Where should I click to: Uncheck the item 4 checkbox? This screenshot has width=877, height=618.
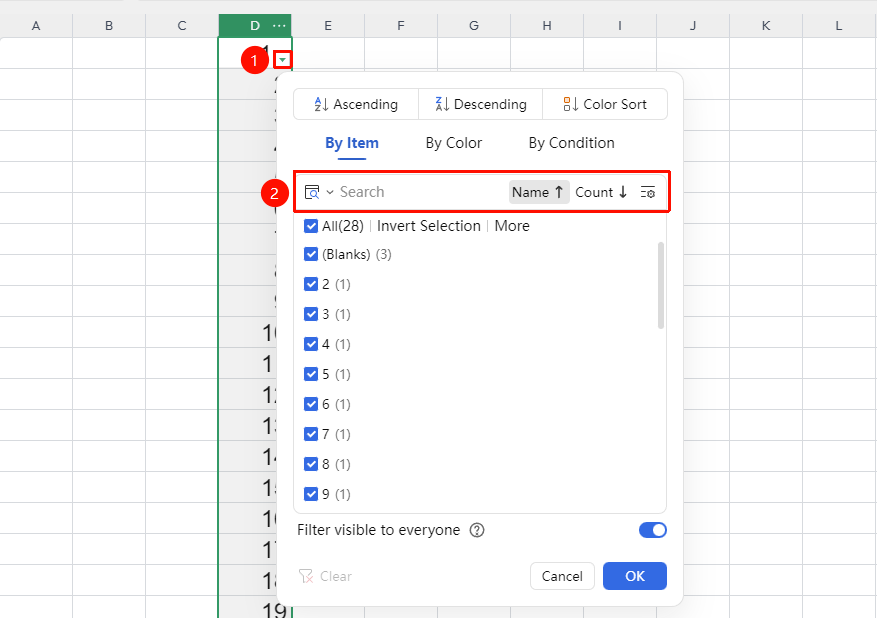(311, 344)
